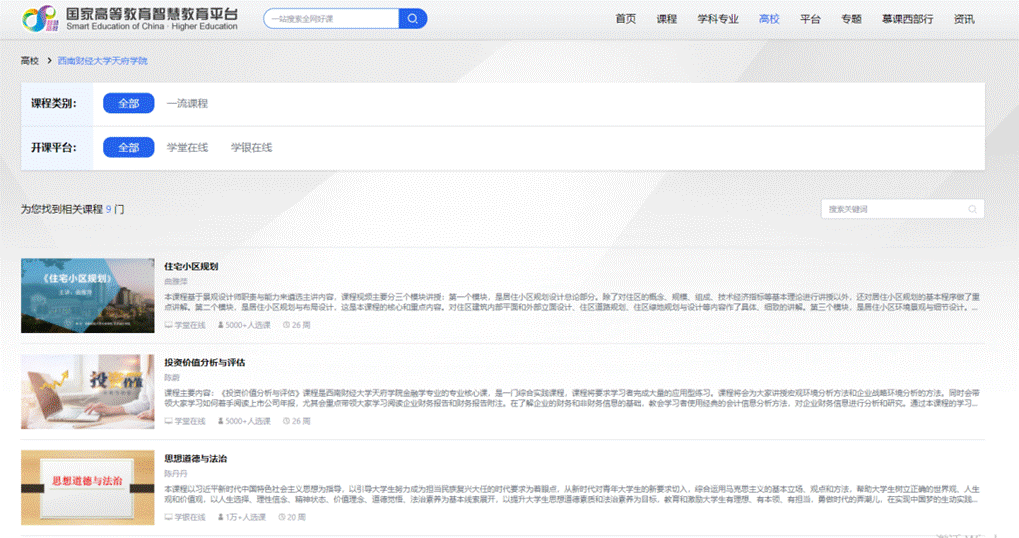Viewport: 1019px width, 538px height.
Task: Choose 学银在线 platform filter
Action: tap(251, 147)
